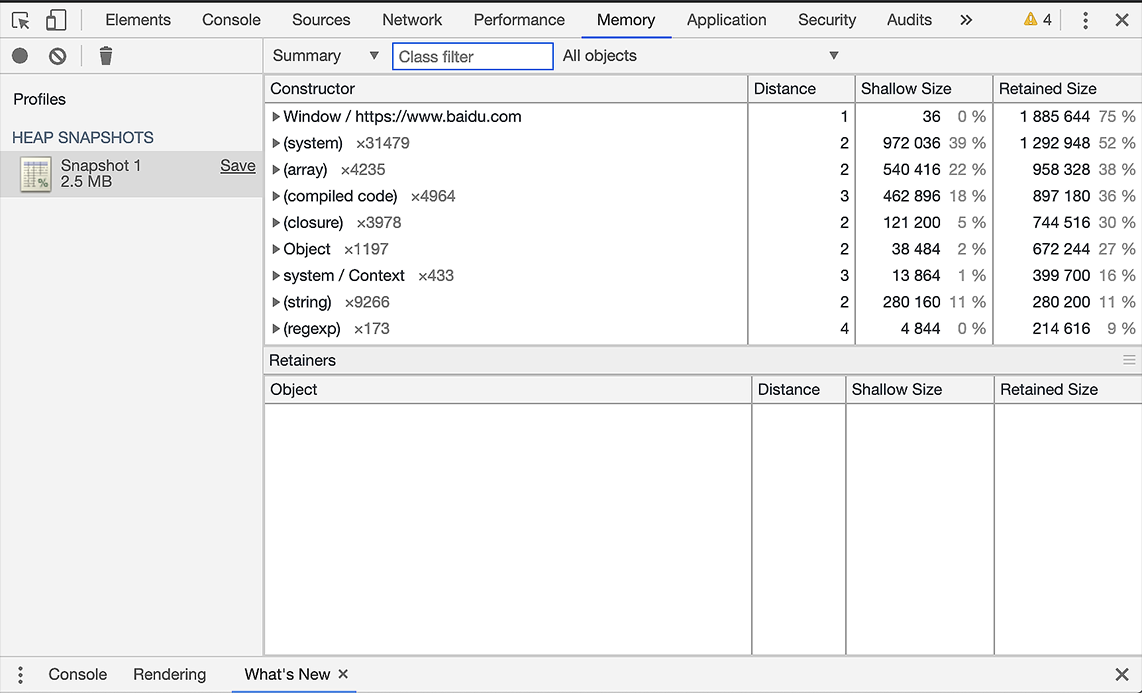The width and height of the screenshot is (1142, 693).
Task: Open the Rendering drawer tab
Action: coord(169,675)
